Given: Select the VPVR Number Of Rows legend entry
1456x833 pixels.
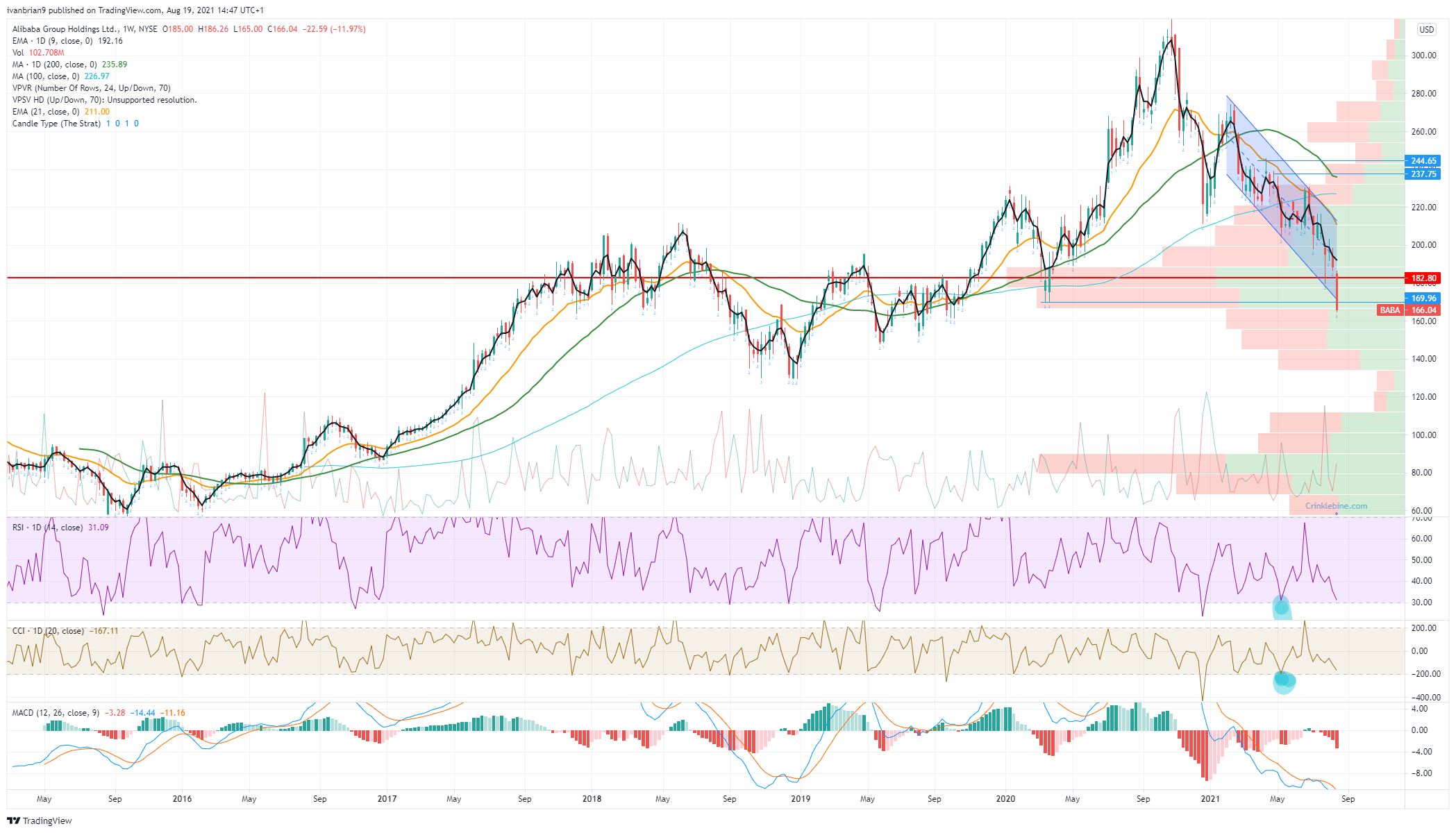Looking at the screenshot, I should (92, 88).
